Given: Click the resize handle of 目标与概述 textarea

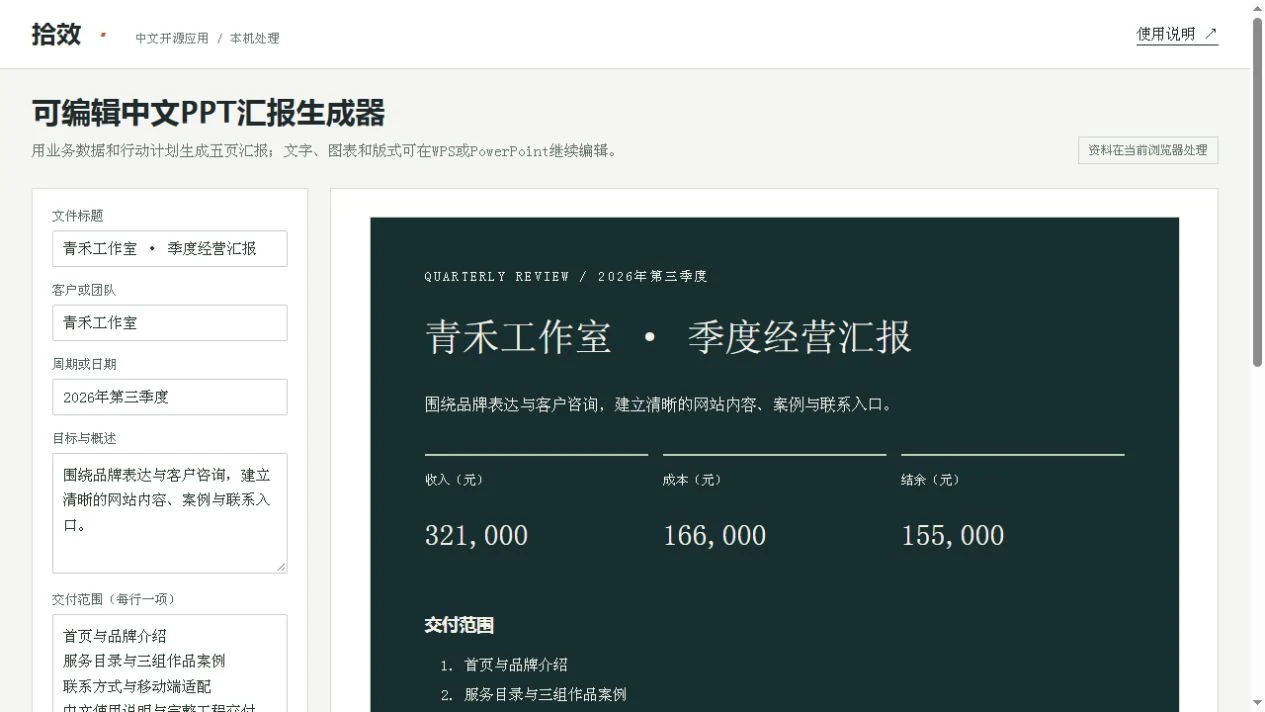Looking at the screenshot, I should 281,567.
